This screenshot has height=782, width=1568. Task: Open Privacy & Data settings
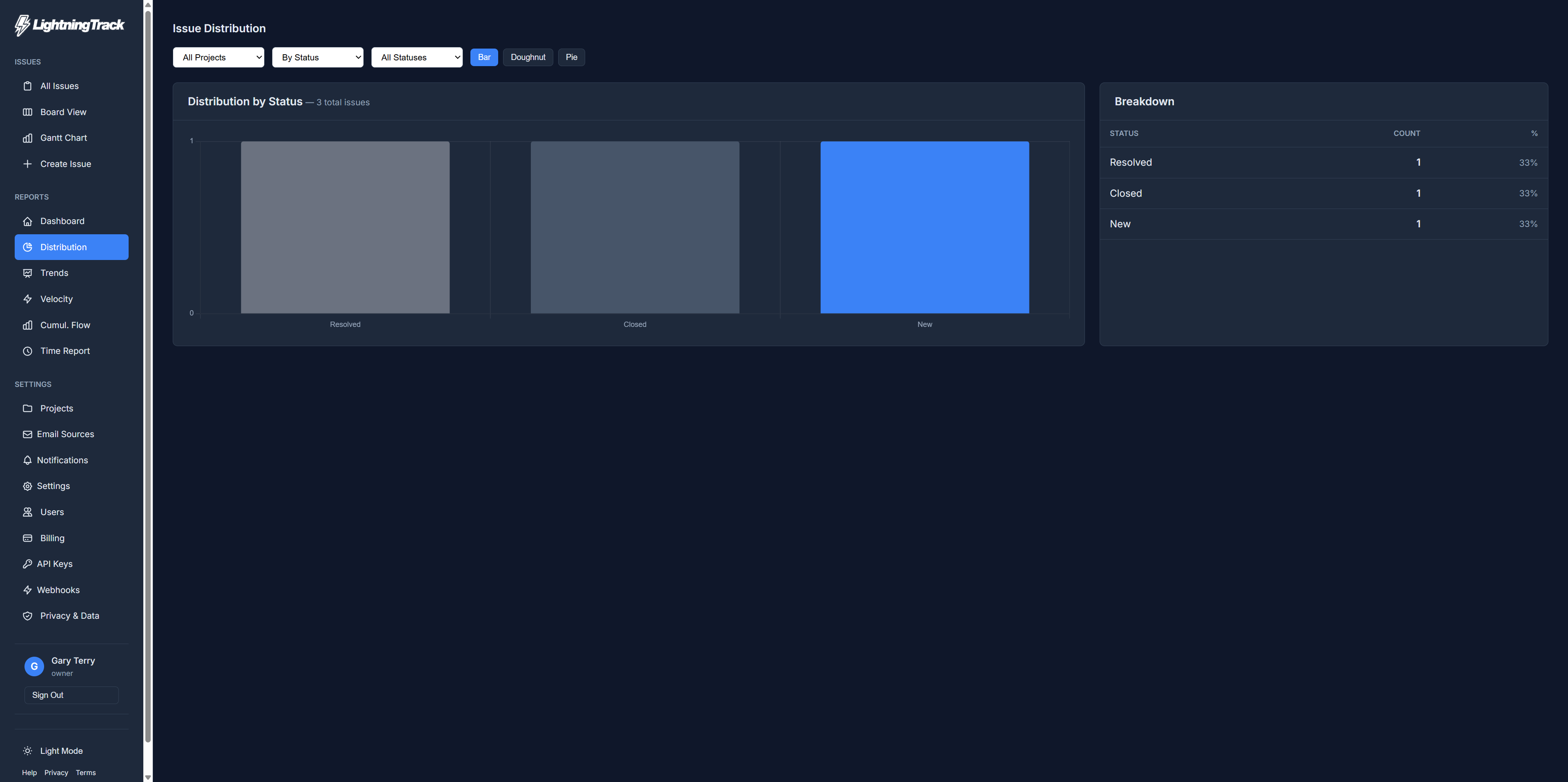click(69, 615)
